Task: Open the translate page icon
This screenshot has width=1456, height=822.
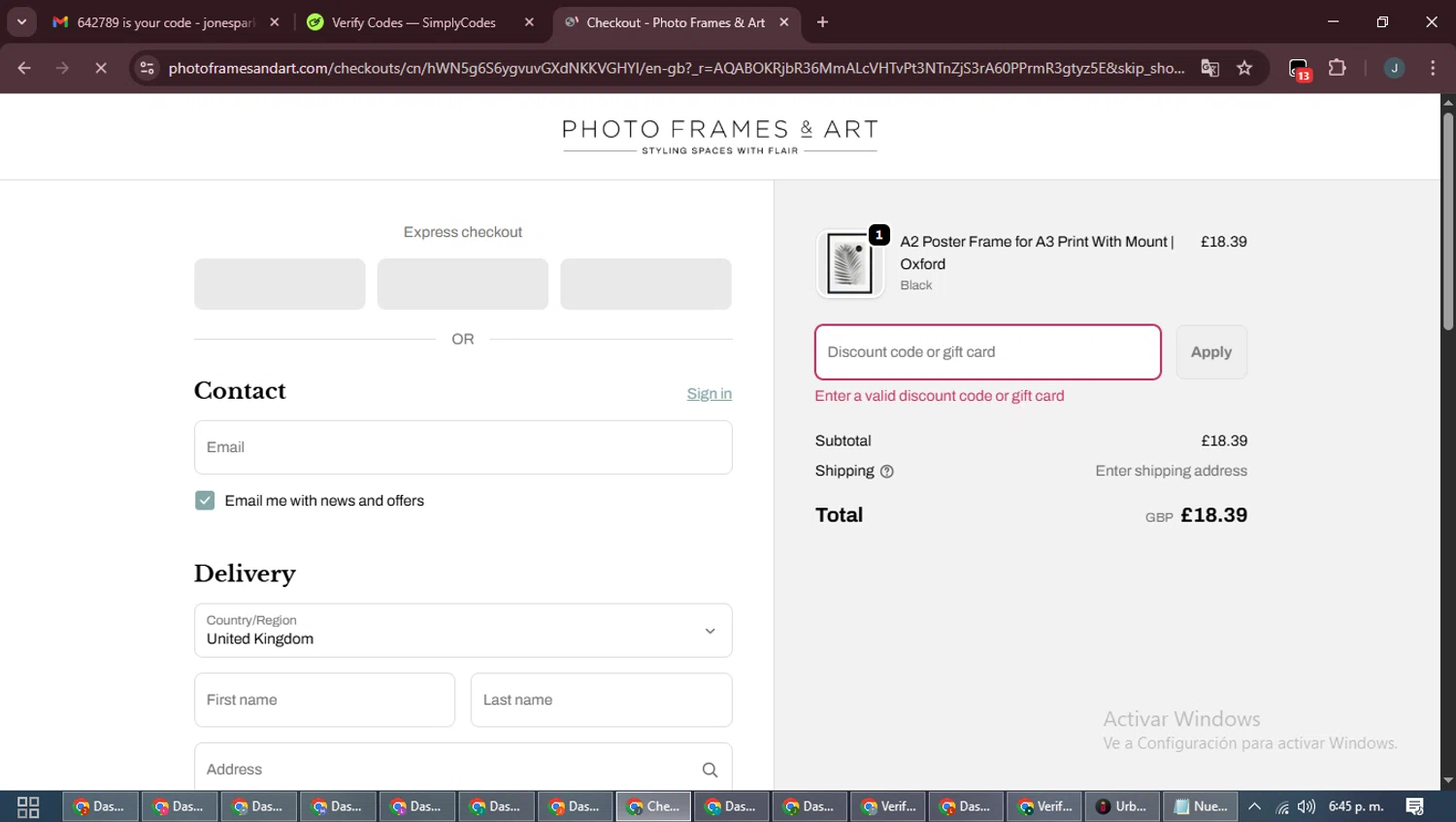Action: [1209, 68]
